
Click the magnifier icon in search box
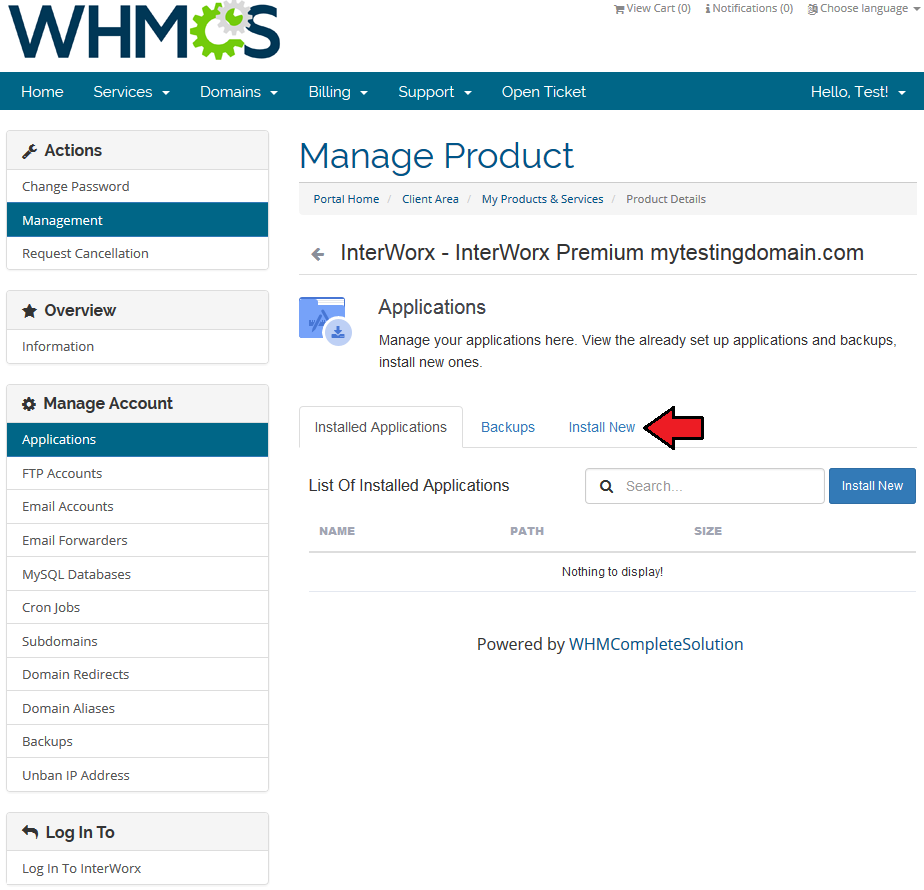point(606,486)
